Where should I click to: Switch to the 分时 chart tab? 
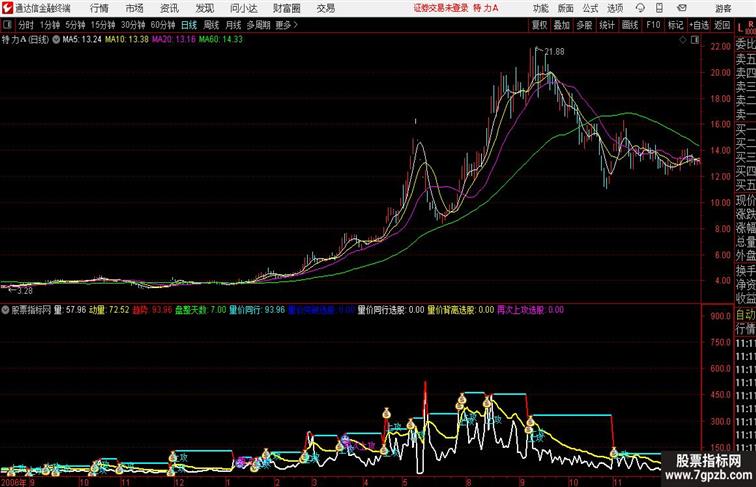26,25
